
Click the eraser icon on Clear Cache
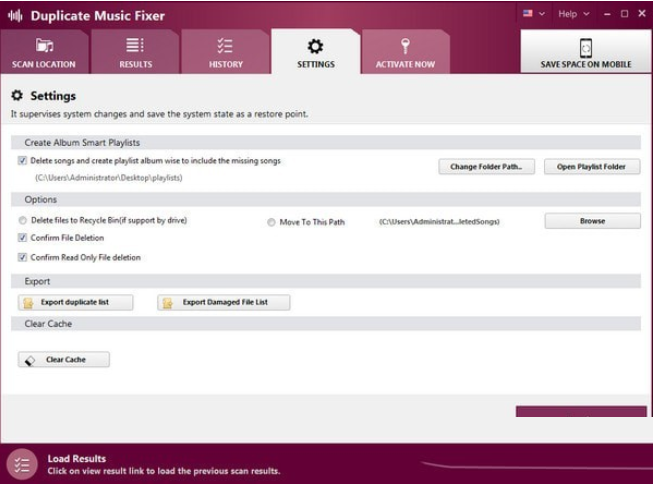[30, 360]
